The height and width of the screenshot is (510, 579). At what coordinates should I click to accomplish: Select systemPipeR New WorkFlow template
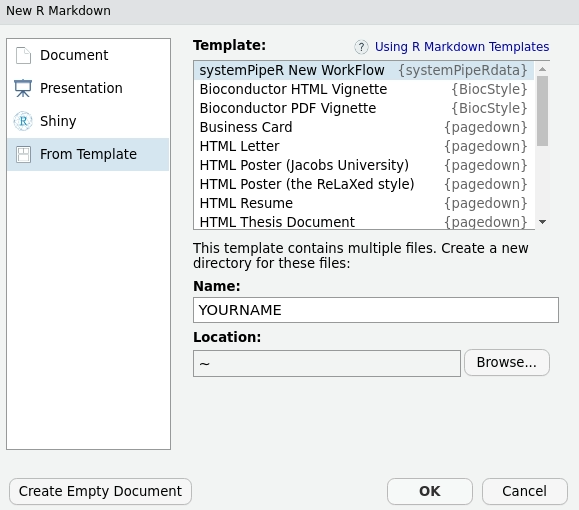[x=364, y=70]
